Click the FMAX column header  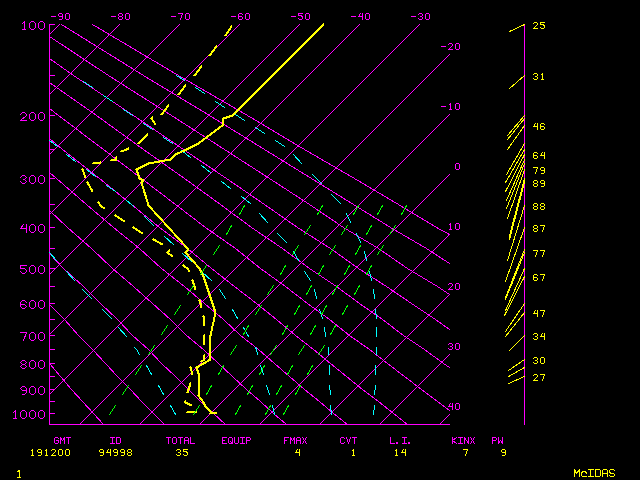click(x=296, y=440)
